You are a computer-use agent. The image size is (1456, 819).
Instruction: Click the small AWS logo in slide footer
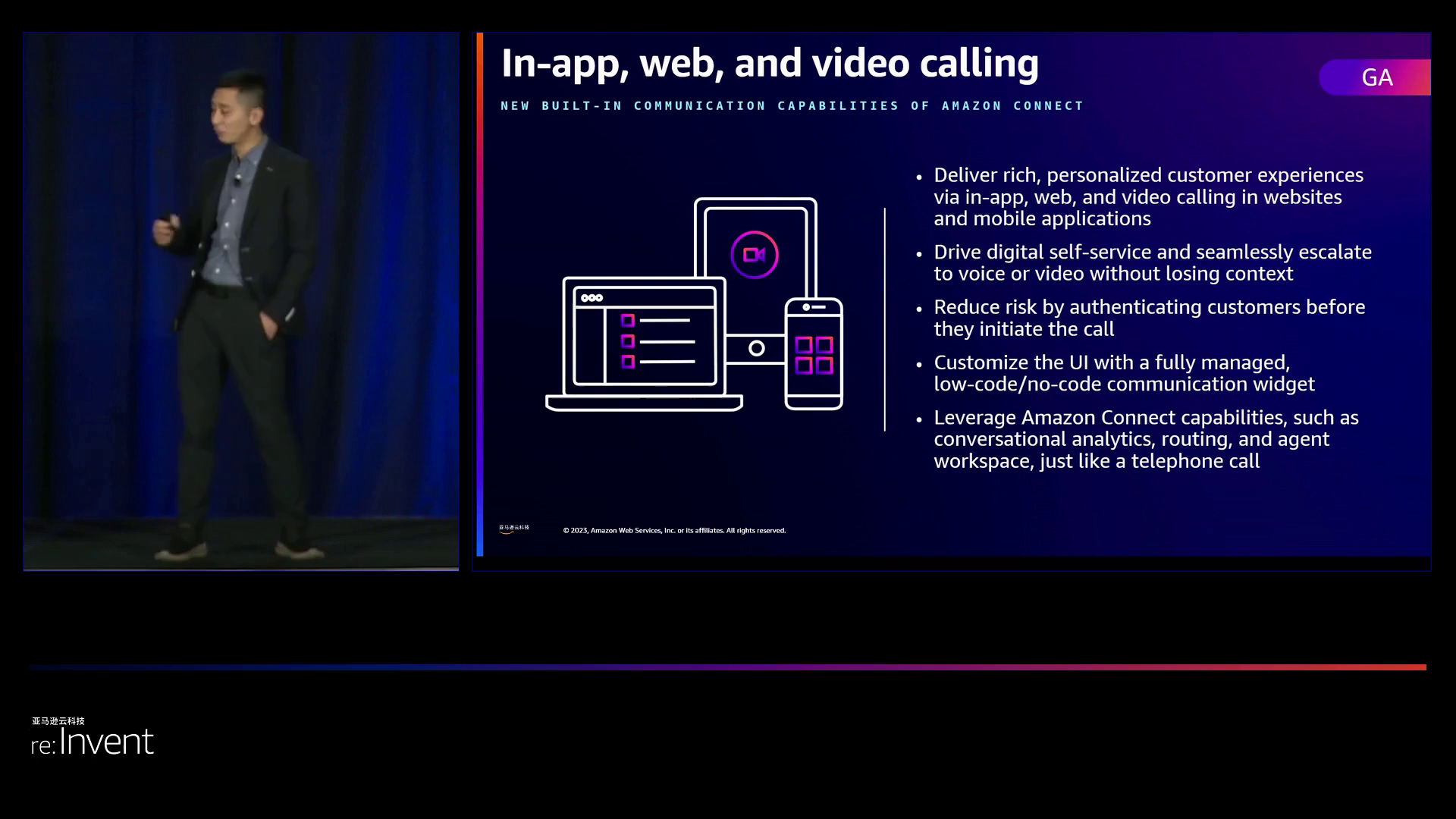[514, 529]
